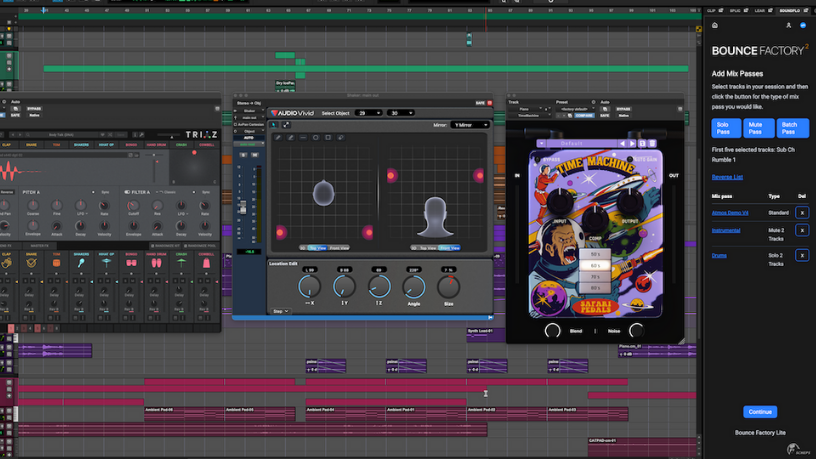
Task: Select the Cowbell pad icon in Triaz
Action: click(x=206, y=263)
